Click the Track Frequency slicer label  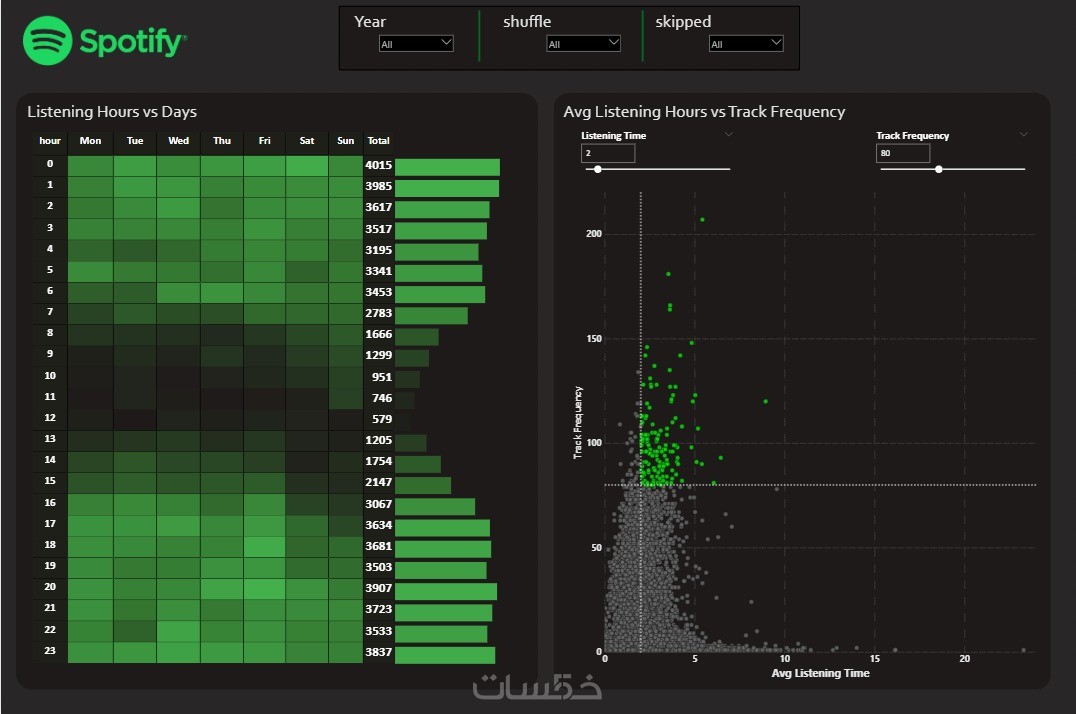[912, 136]
